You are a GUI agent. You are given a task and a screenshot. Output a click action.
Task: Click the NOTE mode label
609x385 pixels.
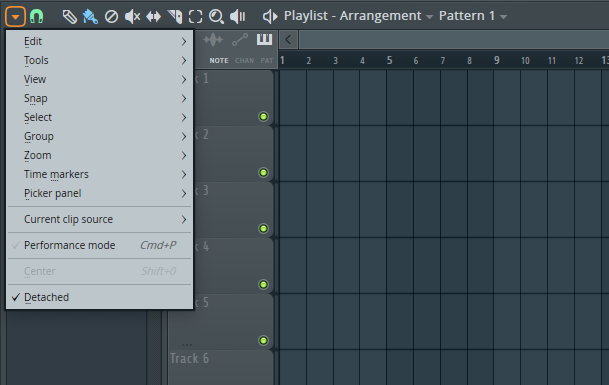point(219,61)
